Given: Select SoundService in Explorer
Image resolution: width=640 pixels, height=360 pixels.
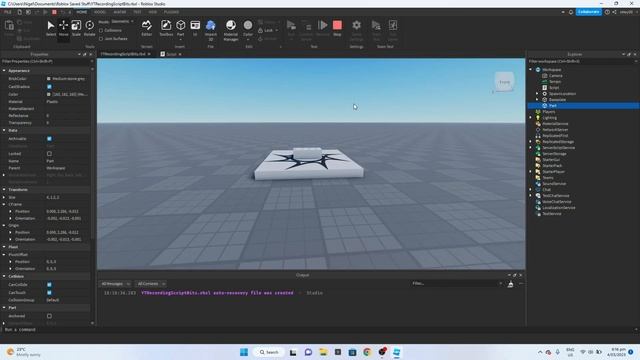Looking at the screenshot, I should pyautogui.click(x=554, y=184).
